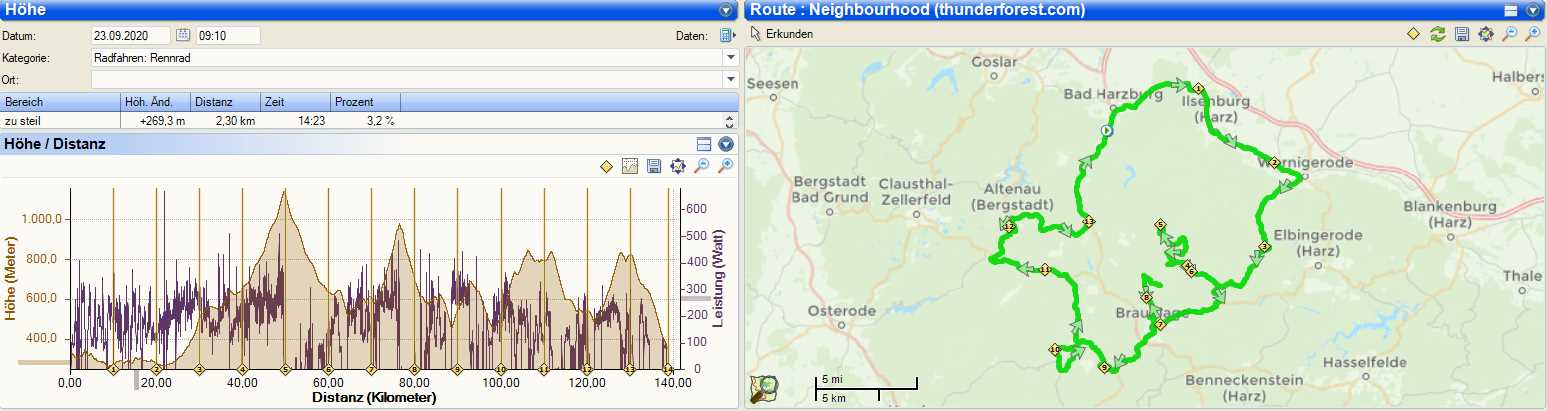Toggle split layout of Höhe / Distanz panel
Image resolution: width=1547 pixels, height=411 pixels.
click(x=704, y=144)
